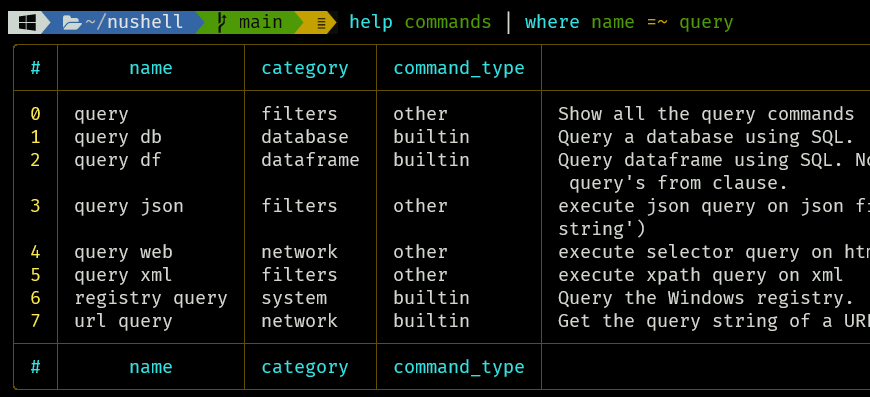
Task: Click row index 6
Action: (36, 298)
